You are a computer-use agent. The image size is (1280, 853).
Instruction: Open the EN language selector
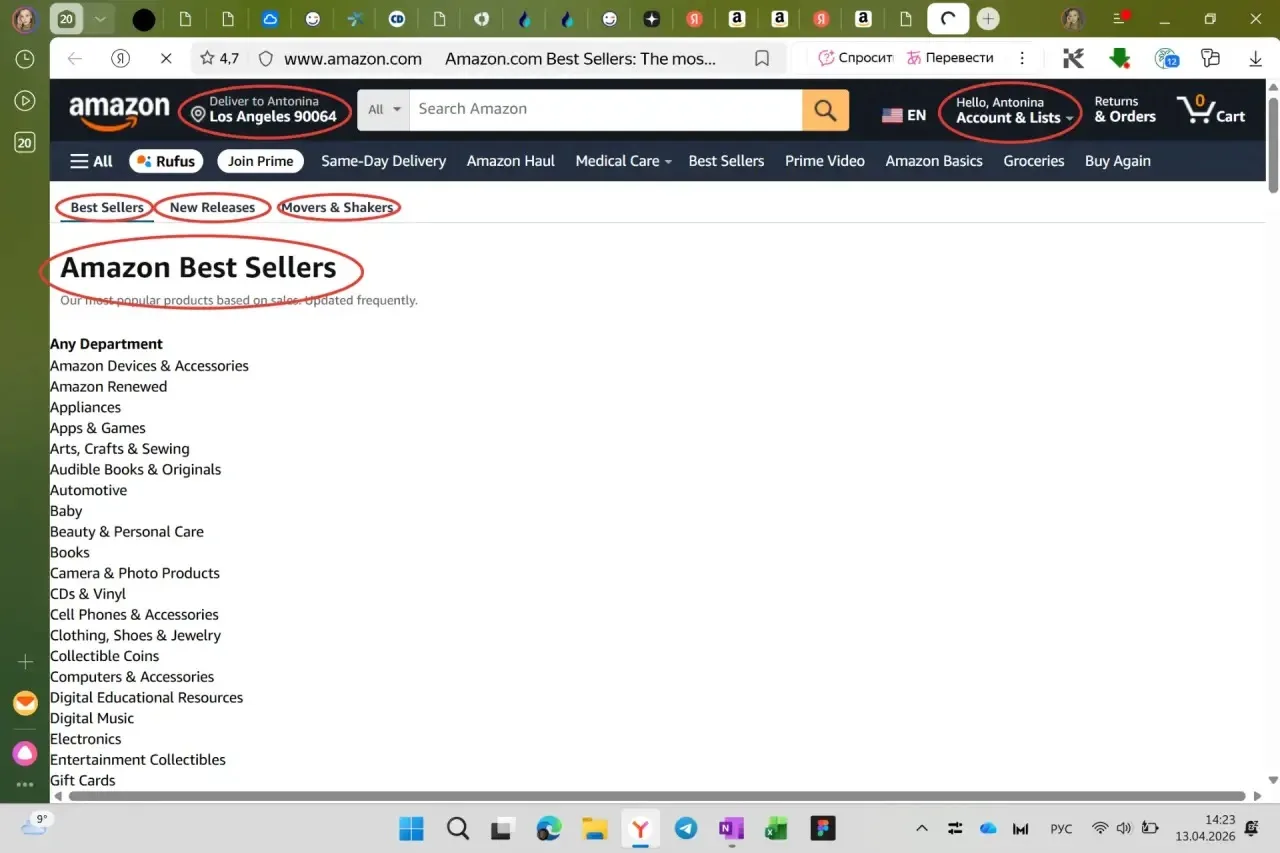(904, 115)
